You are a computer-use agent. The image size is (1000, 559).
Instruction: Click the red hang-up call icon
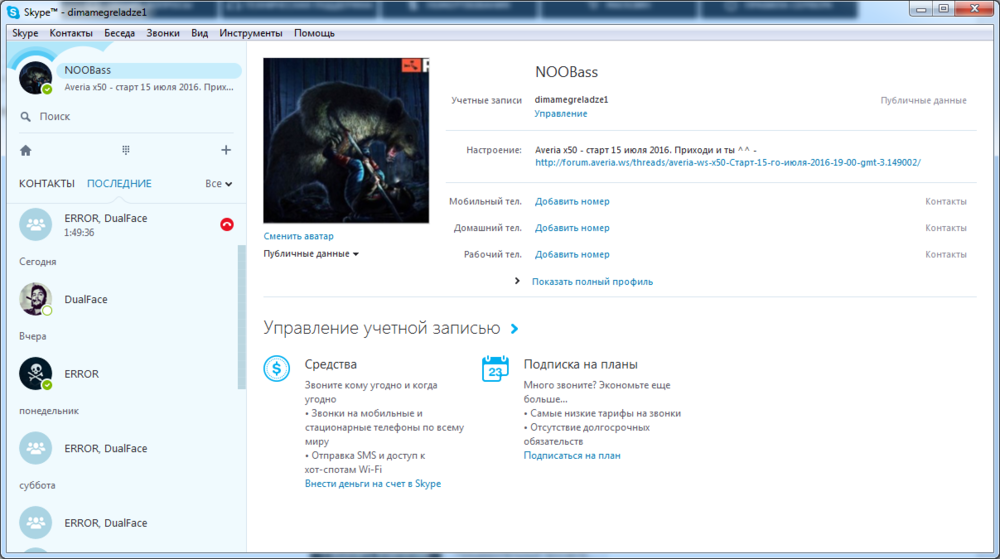pyautogui.click(x=227, y=224)
